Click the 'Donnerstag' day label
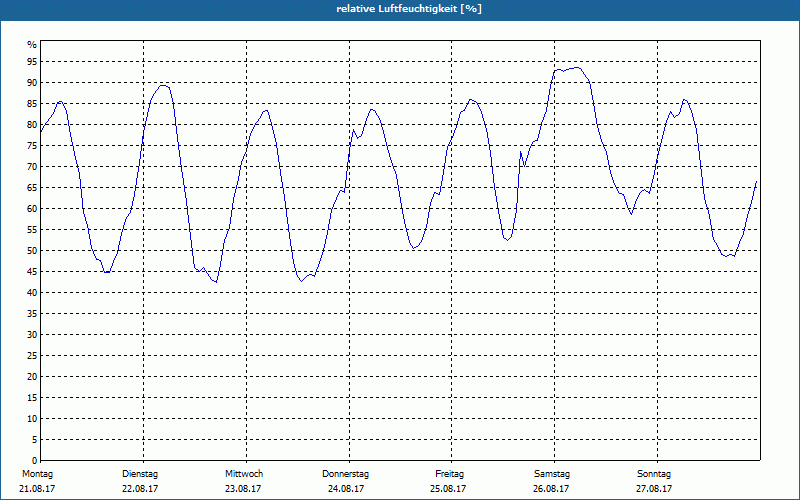This screenshot has width=800, height=500. coord(345,474)
